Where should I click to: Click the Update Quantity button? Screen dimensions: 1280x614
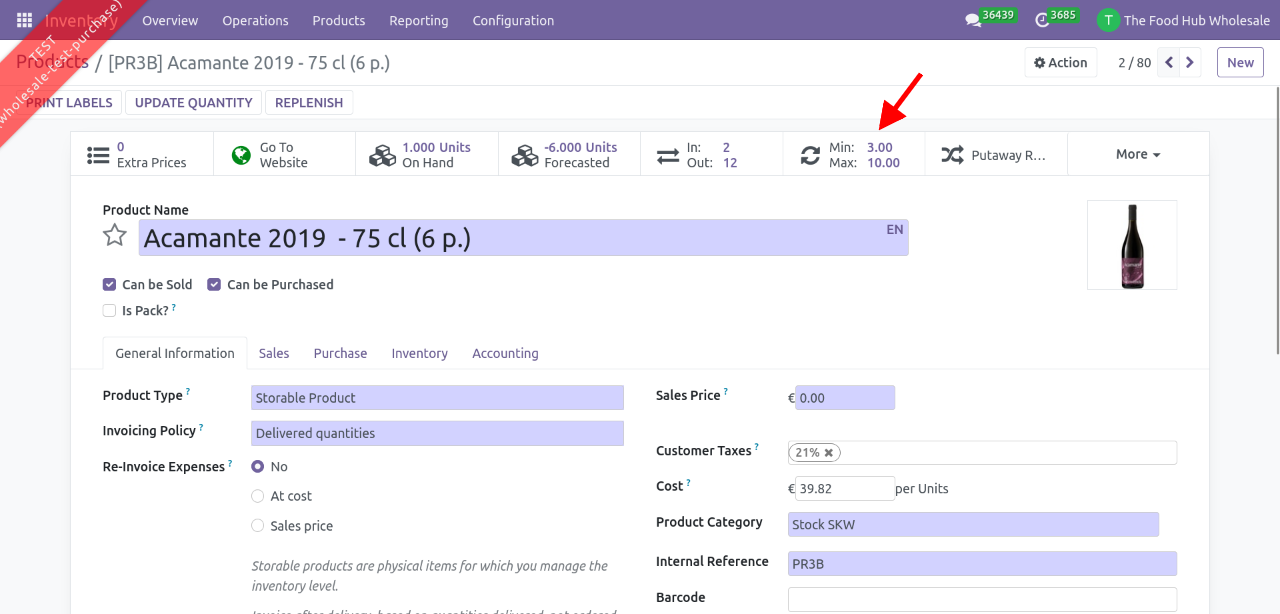tap(193, 103)
